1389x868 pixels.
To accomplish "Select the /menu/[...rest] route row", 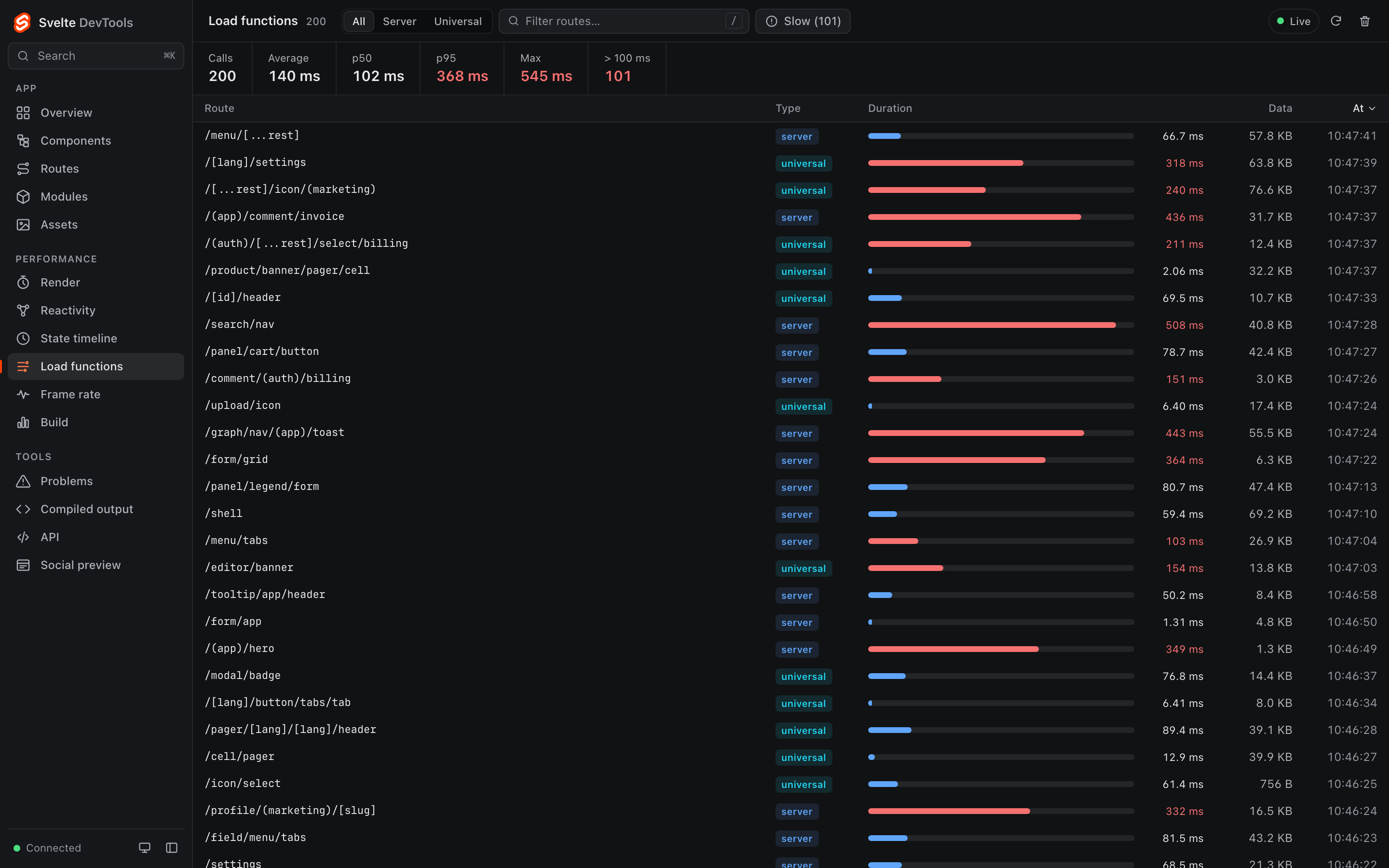I will pyautogui.click(x=790, y=136).
